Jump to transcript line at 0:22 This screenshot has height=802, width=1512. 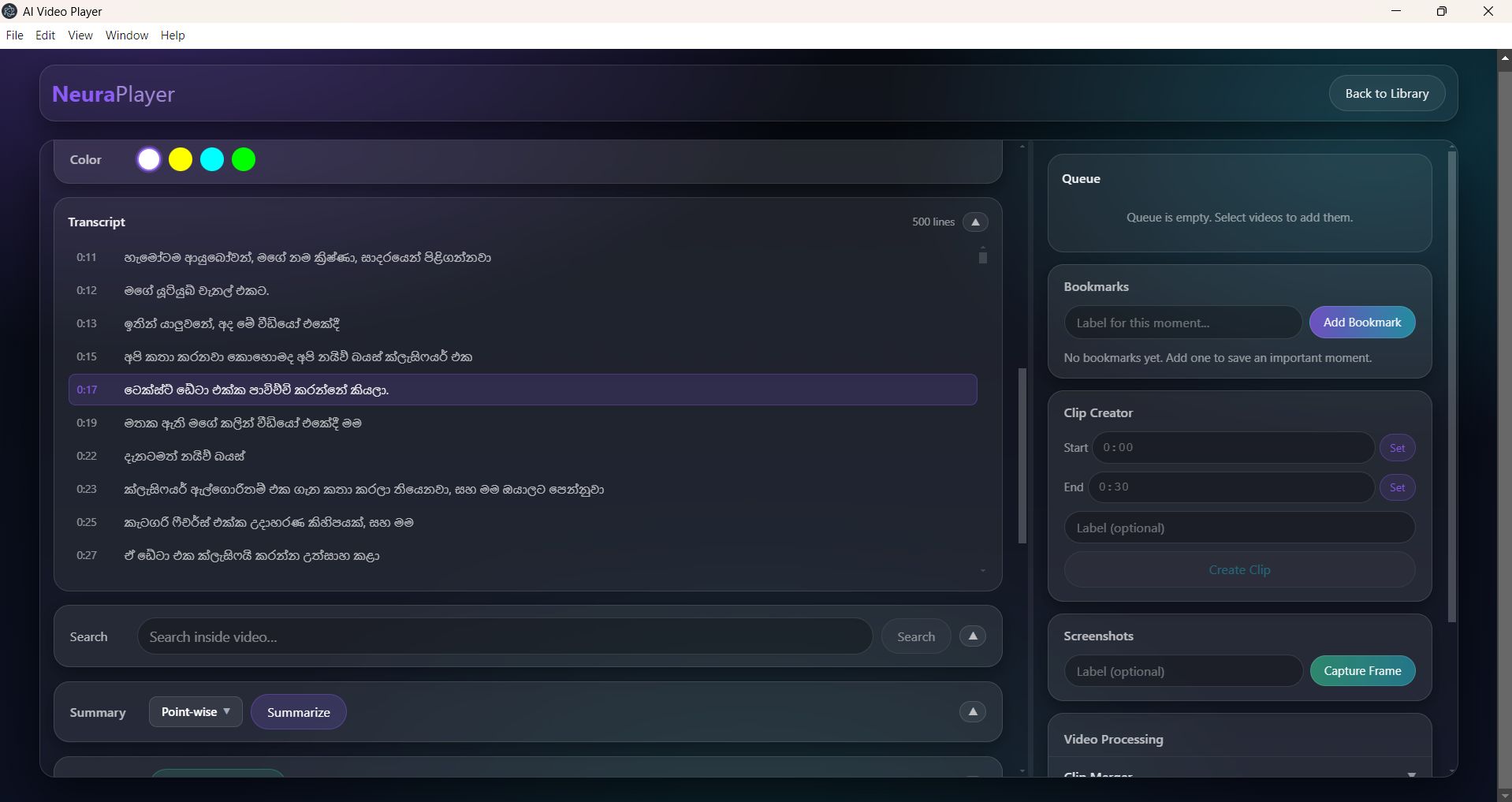point(523,457)
